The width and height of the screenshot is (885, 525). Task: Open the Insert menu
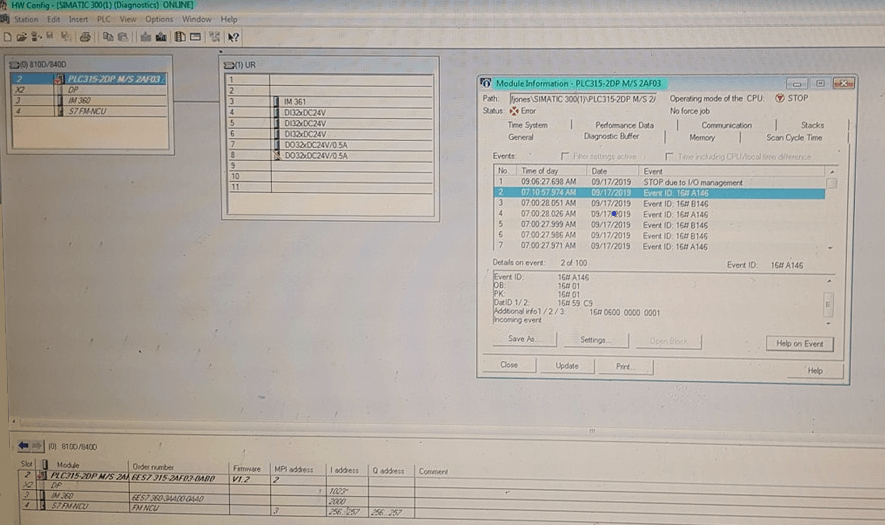coord(78,19)
